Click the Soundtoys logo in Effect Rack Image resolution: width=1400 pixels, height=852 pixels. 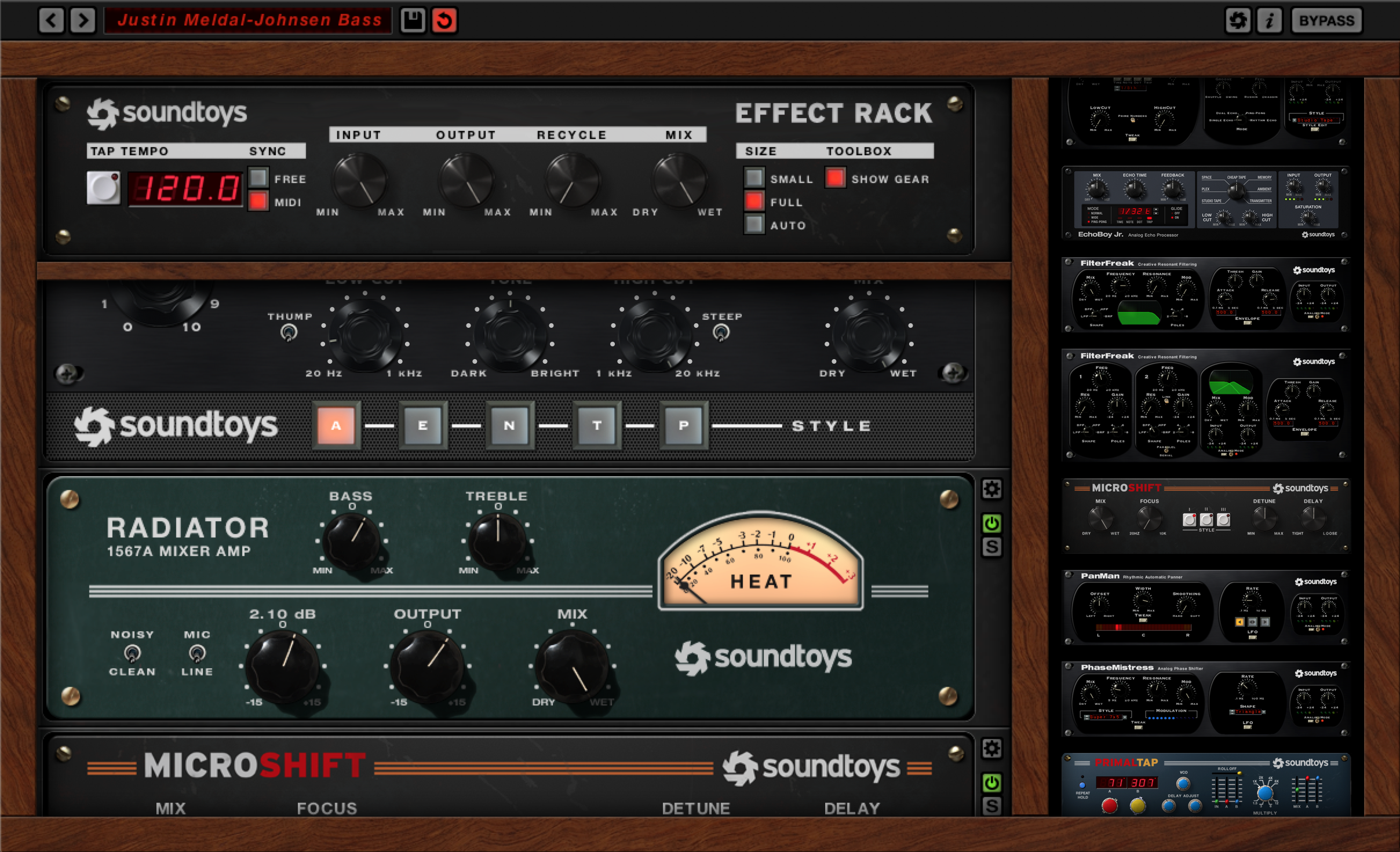tap(167, 114)
